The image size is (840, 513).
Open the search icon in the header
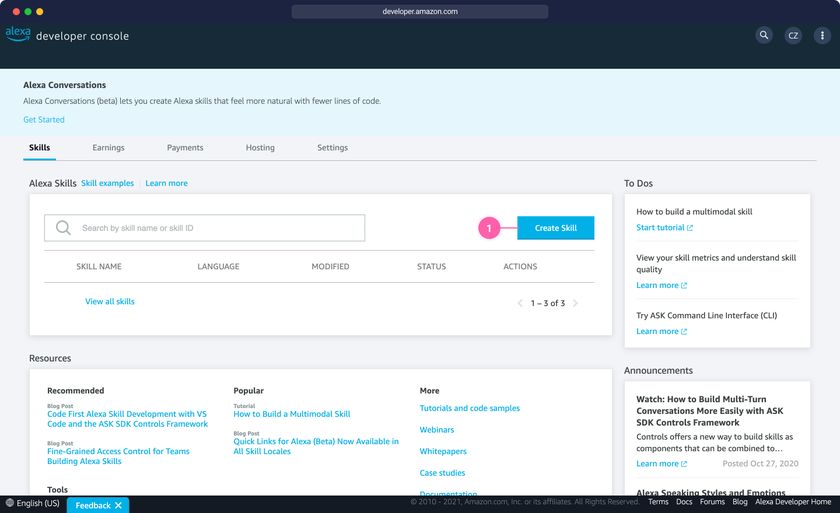[x=764, y=35]
